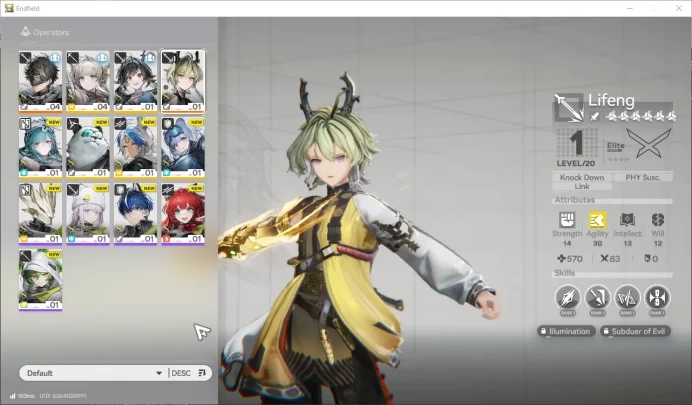
Task: Click the fire element icon on the red-haired card
Action: [x=166, y=239]
